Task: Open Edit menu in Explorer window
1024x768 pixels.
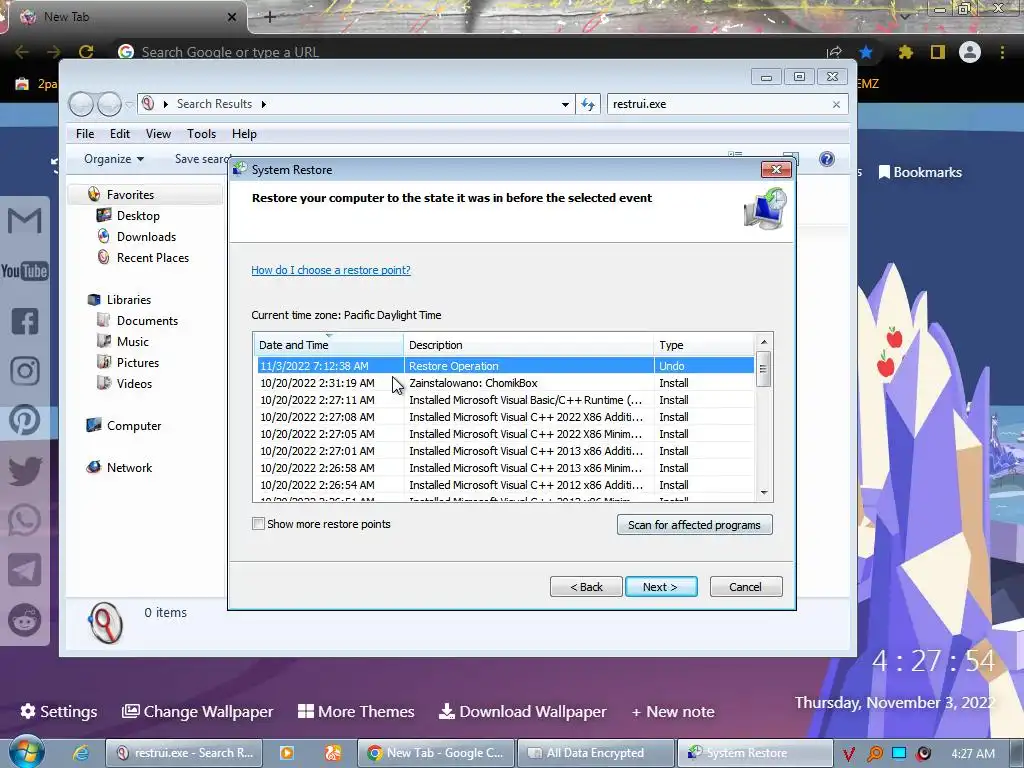Action: point(120,134)
